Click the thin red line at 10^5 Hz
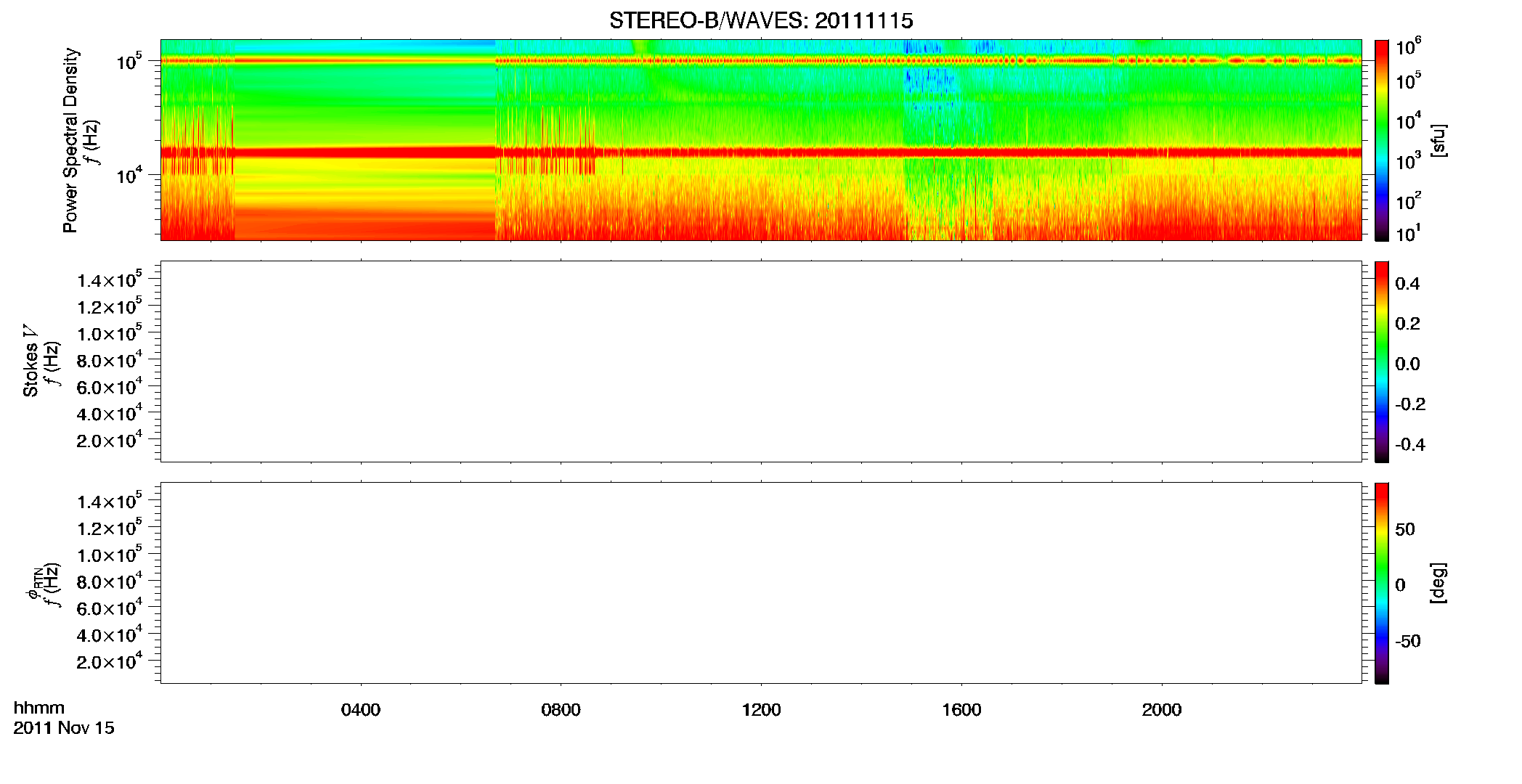This screenshot has height=784, width=1522. tap(761, 61)
